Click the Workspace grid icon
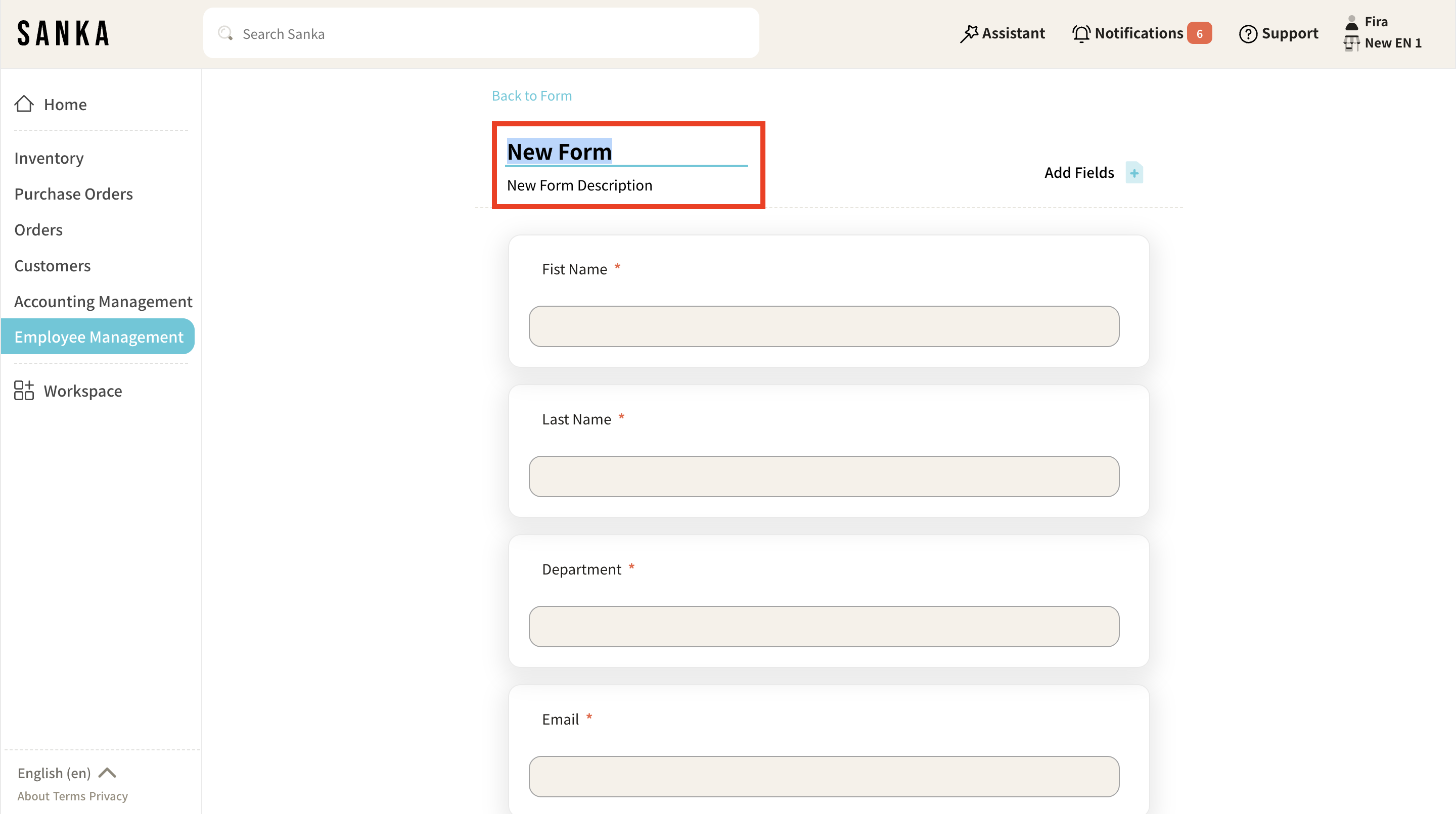The width and height of the screenshot is (1456, 814). 24,391
